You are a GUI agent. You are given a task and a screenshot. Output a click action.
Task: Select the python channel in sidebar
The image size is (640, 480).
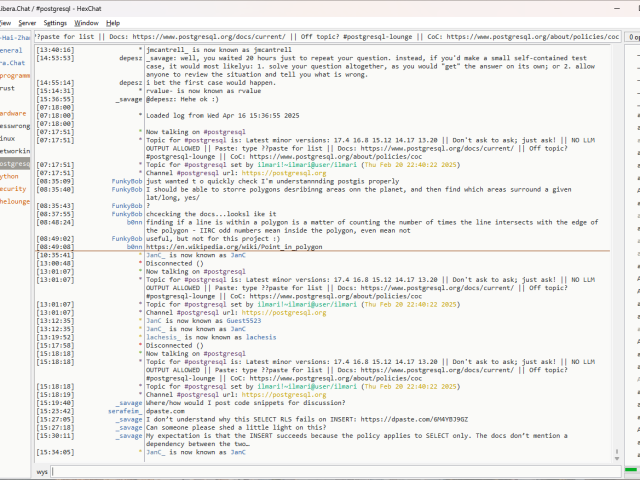pos(9,175)
